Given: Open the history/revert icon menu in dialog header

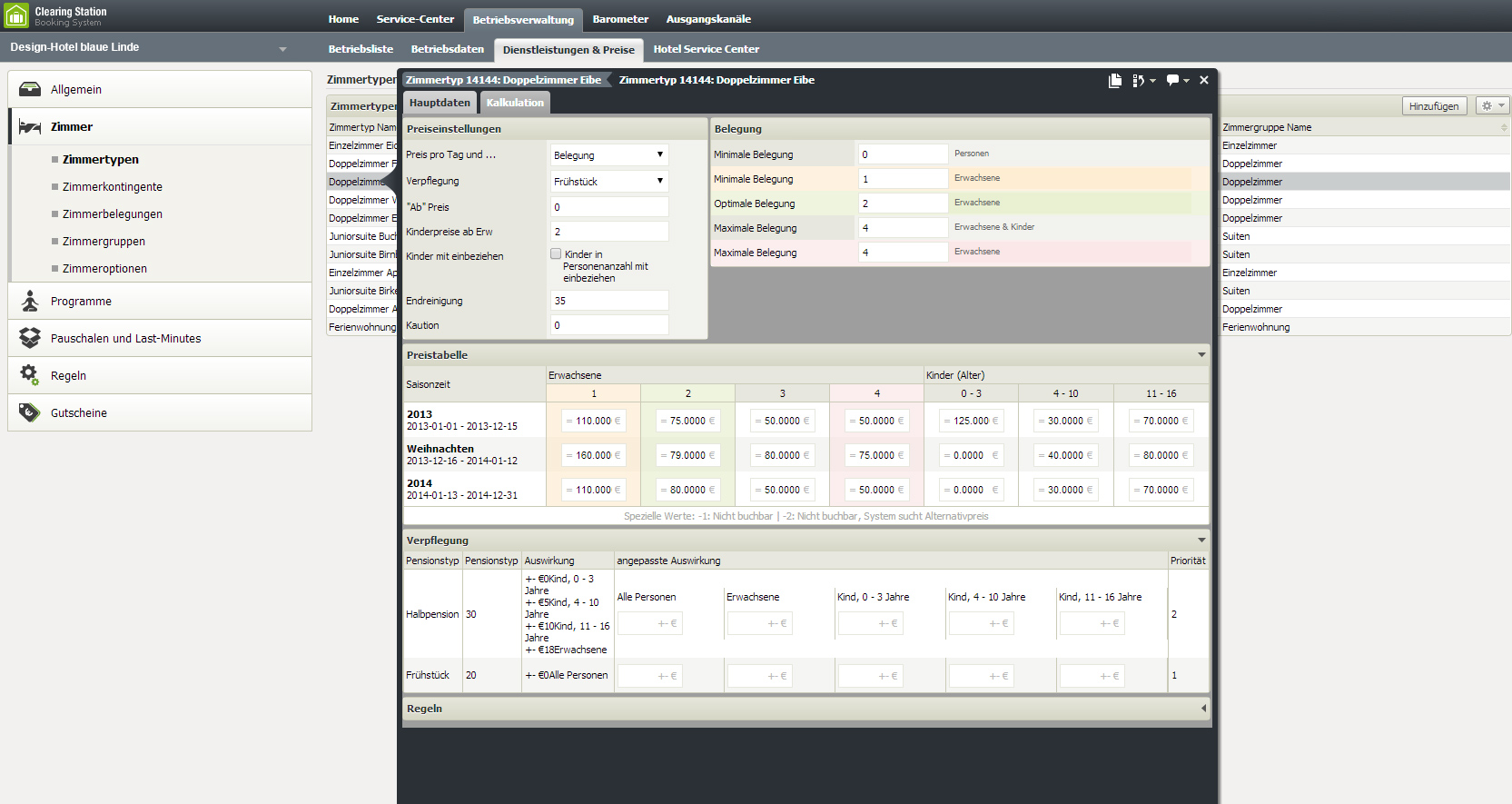Looking at the screenshot, I should 1143,80.
